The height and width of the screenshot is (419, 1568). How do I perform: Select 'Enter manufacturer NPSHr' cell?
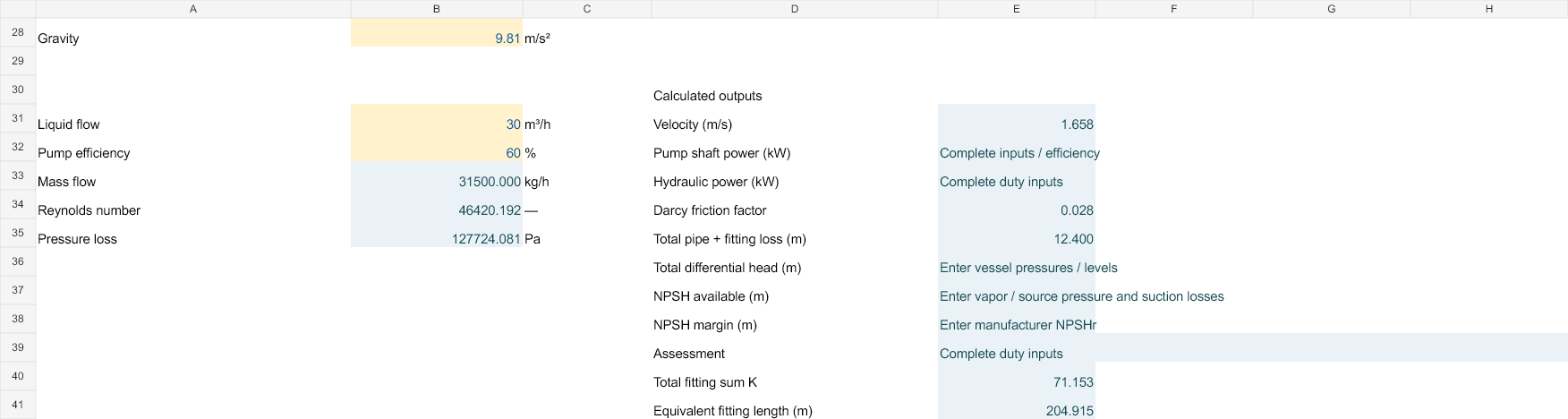[x=1017, y=319]
